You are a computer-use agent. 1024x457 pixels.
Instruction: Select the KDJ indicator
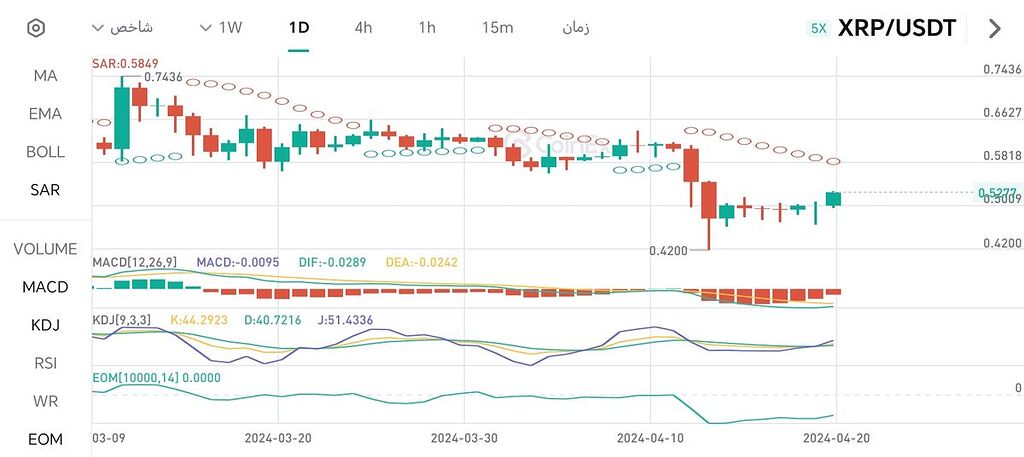click(45, 325)
